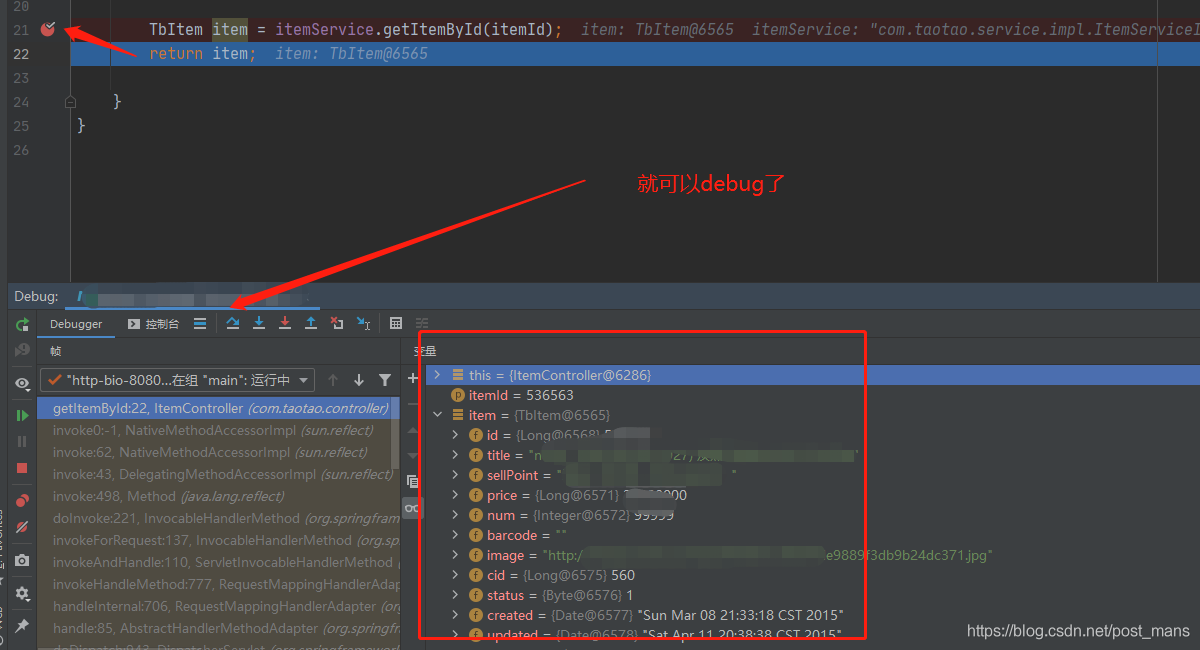Pin the Debug tool window

tap(22, 623)
